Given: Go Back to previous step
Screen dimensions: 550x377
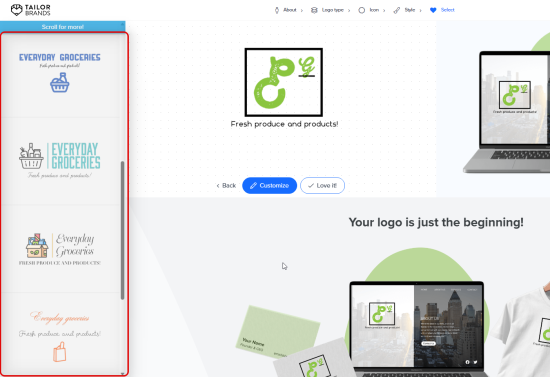Looking at the screenshot, I should (x=226, y=186).
